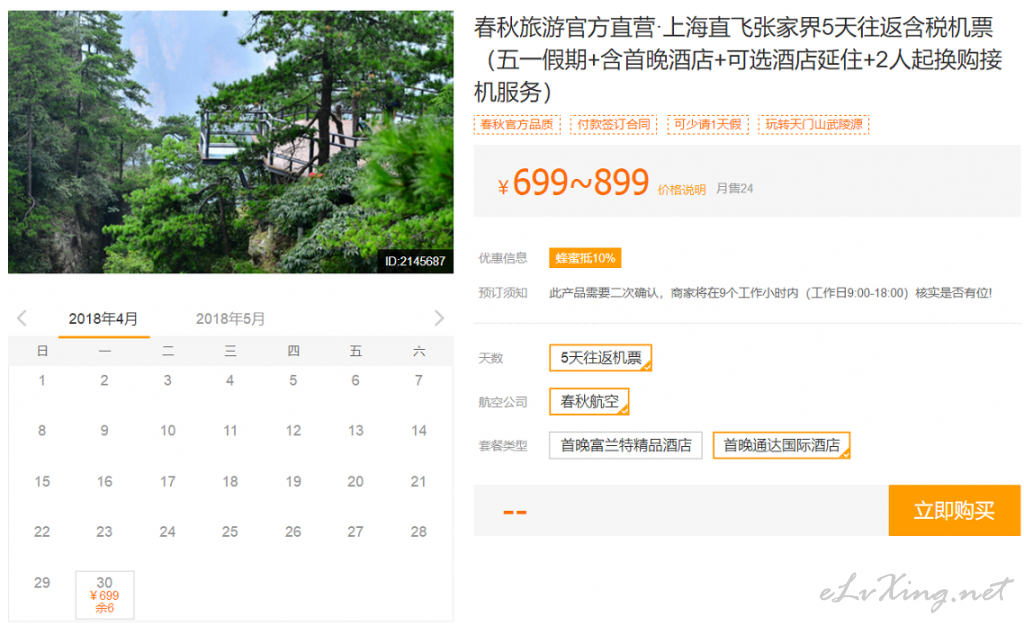1024x625 pixels.
Task: Click the 可少请1天假 tag
Action: pyautogui.click(x=708, y=124)
